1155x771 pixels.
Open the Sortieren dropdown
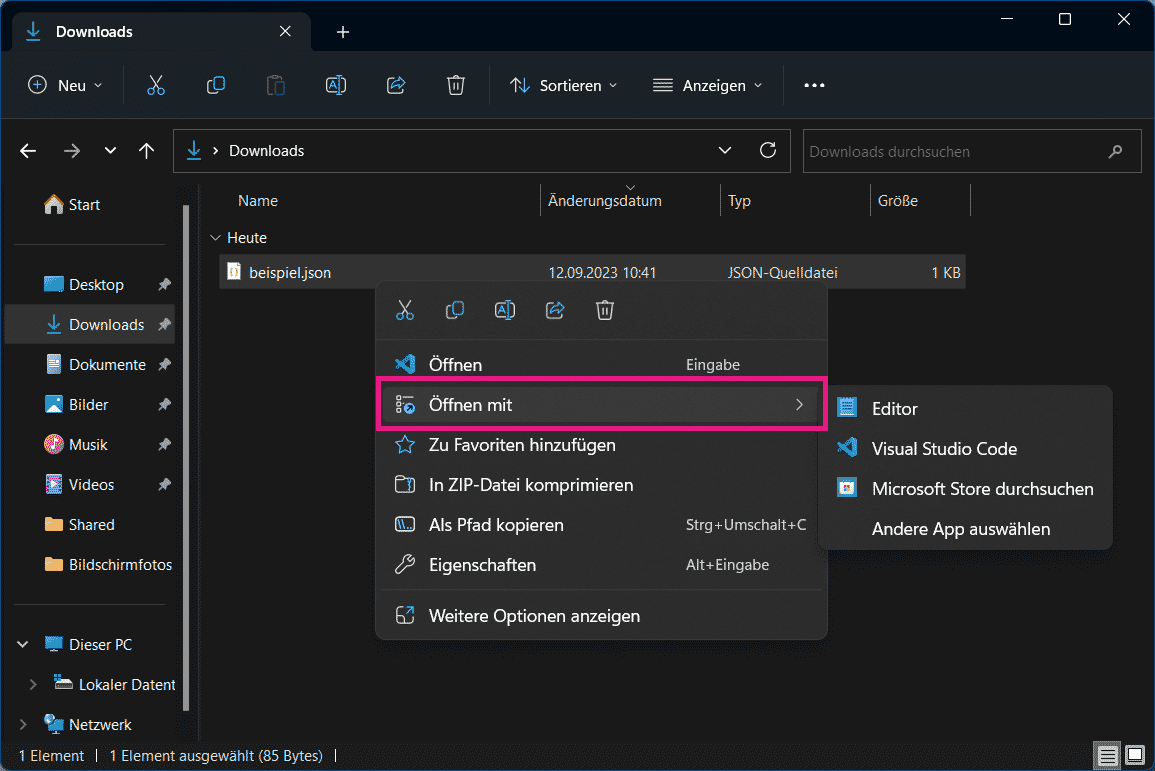(x=564, y=86)
